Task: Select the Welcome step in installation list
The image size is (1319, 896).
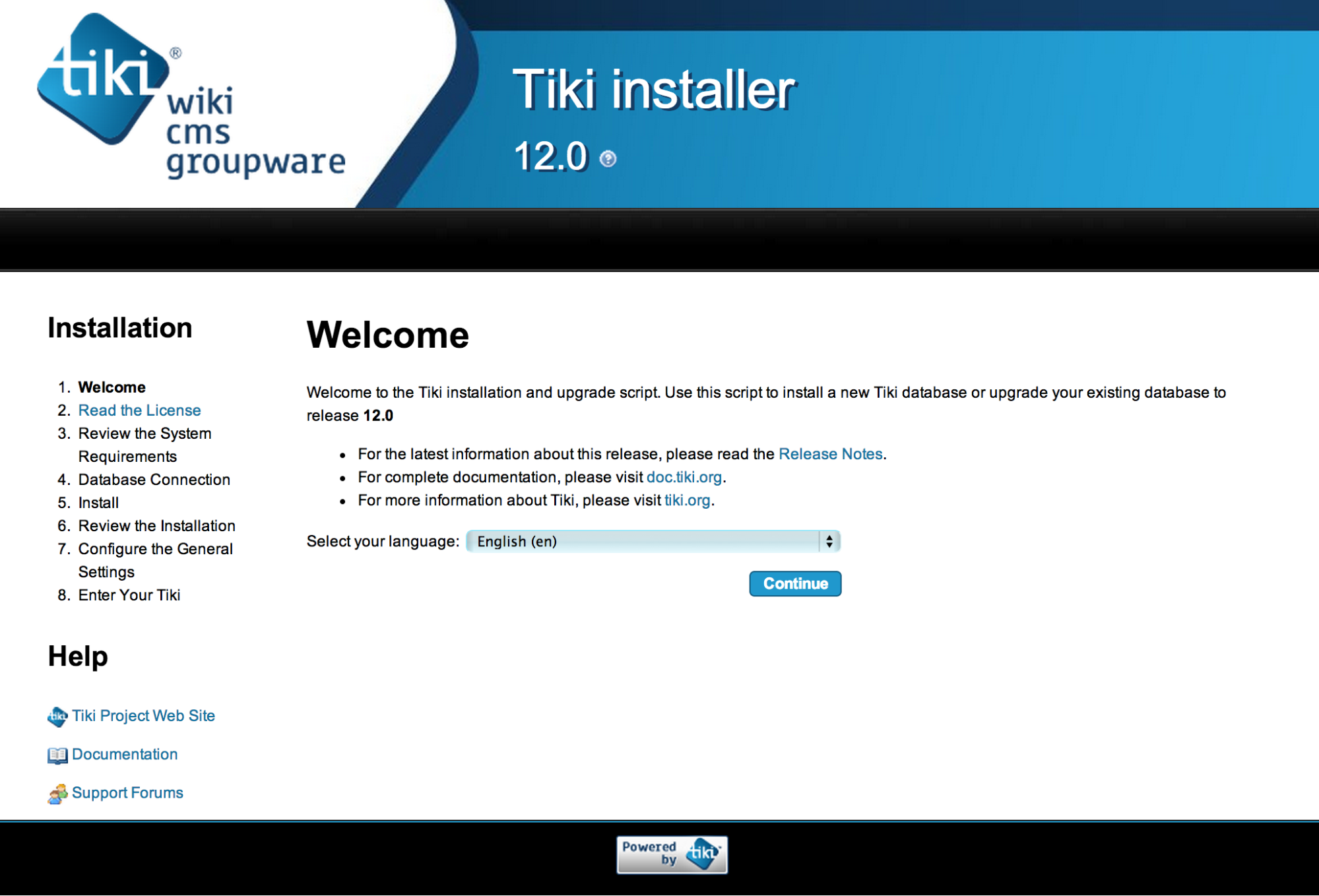Action: point(112,387)
